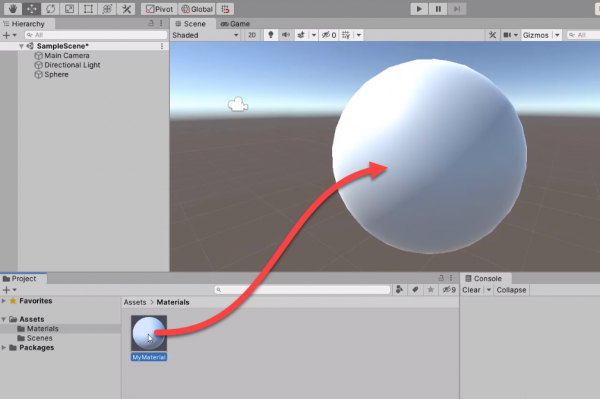Viewport: 600px width, 399px height.
Task: Open the Shaded draw mode dropdown
Action: coord(205,35)
